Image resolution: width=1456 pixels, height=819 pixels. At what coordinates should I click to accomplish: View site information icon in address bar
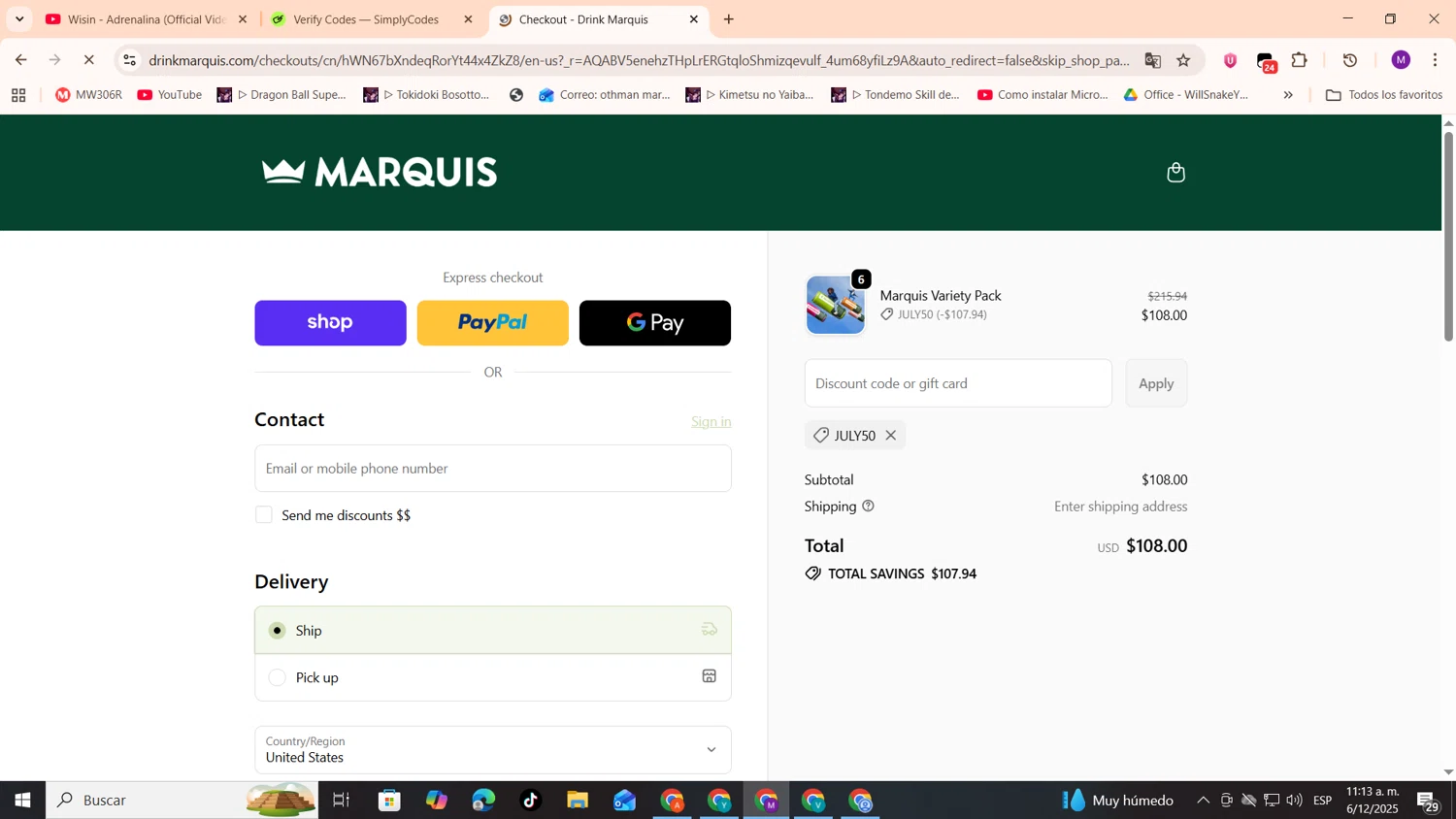coord(129,60)
